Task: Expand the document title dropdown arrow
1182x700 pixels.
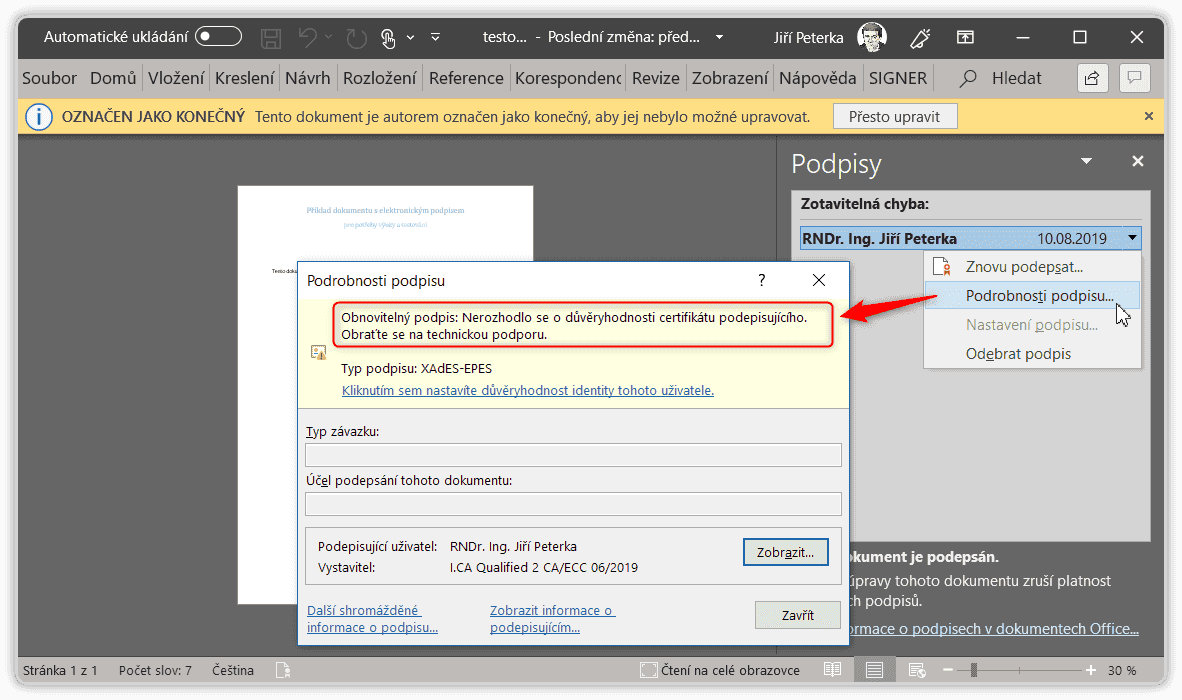Action: tap(719, 37)
